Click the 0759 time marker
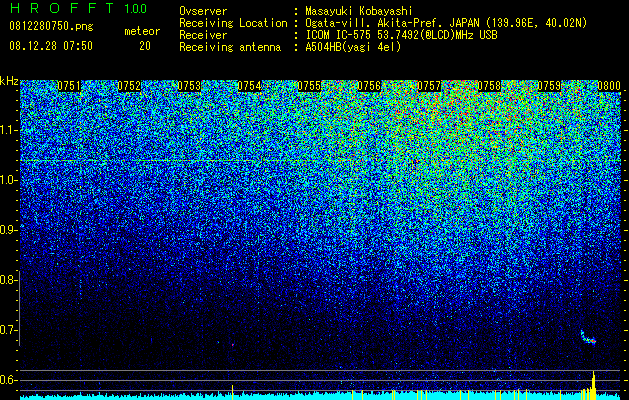 (x=549, y=86)
